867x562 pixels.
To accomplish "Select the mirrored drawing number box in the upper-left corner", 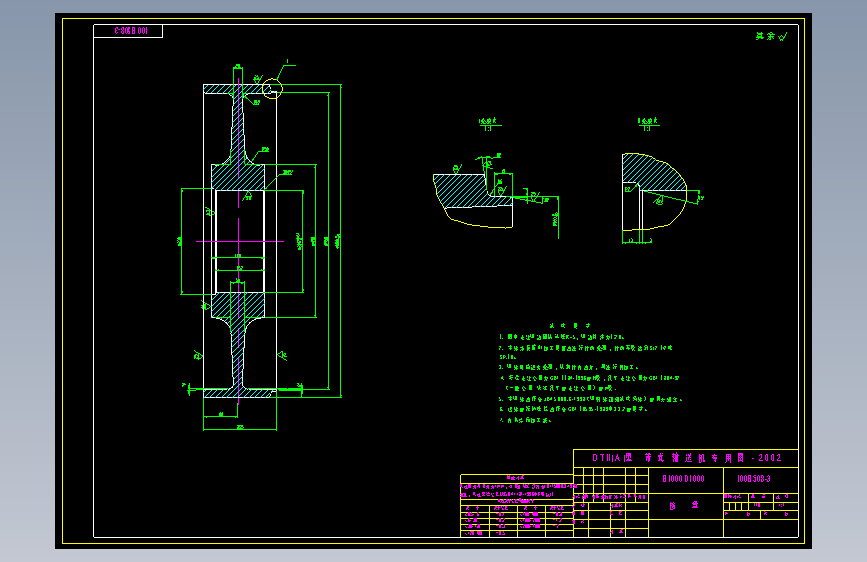I will (x=128, y=31).
